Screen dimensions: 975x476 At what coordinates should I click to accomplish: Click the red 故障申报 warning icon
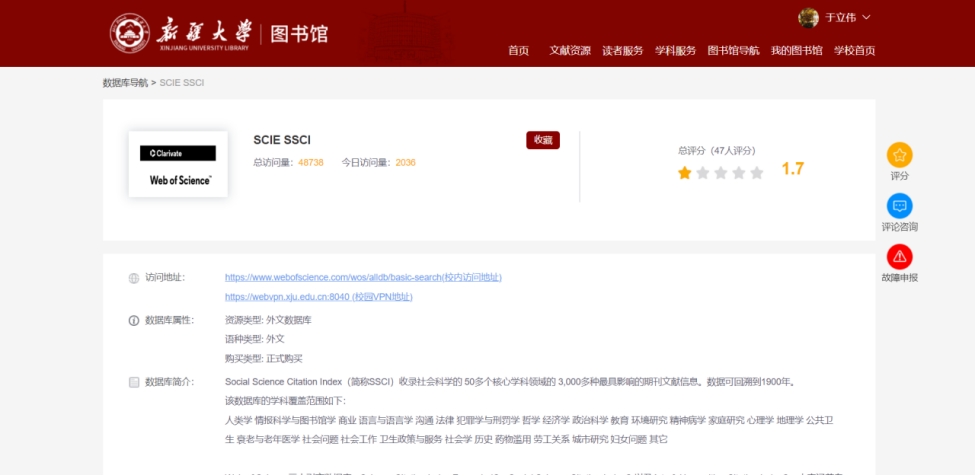[x=899, y=257]
